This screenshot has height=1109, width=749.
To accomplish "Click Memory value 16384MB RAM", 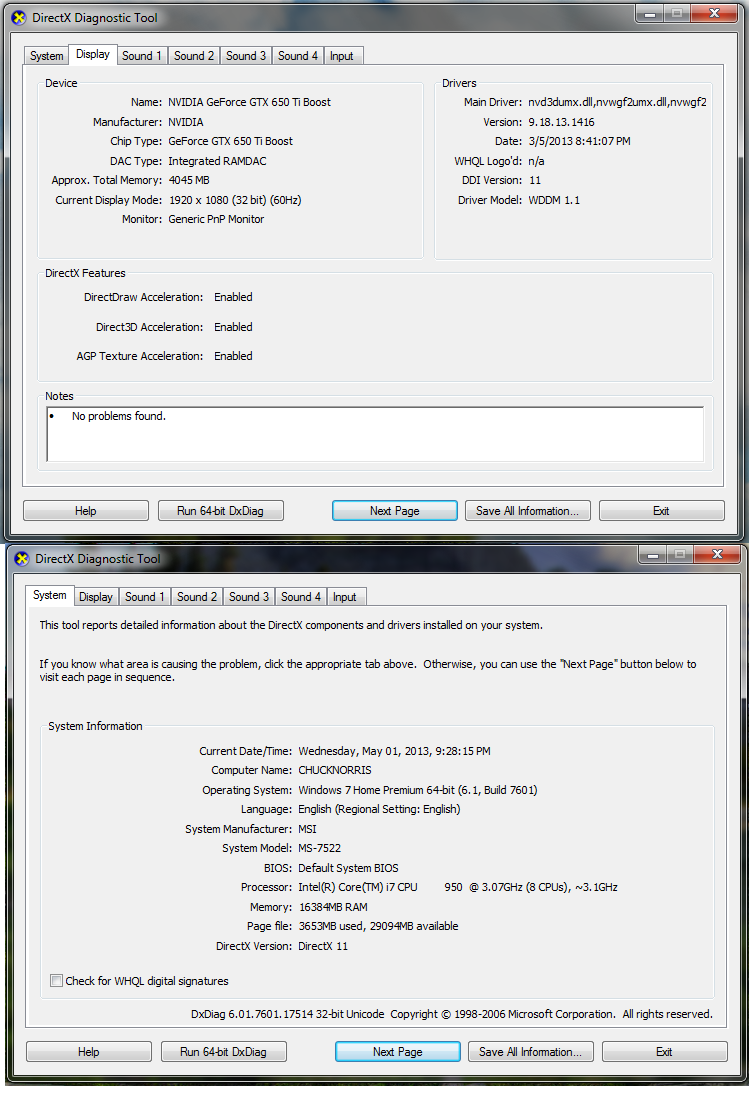I will point(333,907).
